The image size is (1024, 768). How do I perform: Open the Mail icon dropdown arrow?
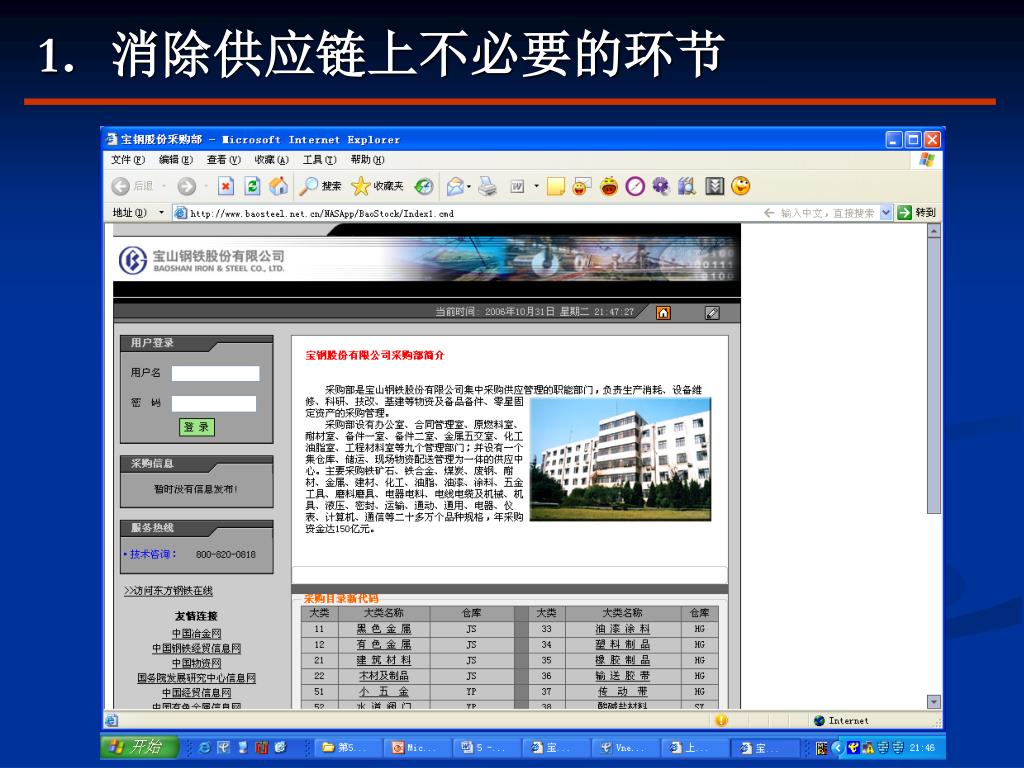point(469,187)
